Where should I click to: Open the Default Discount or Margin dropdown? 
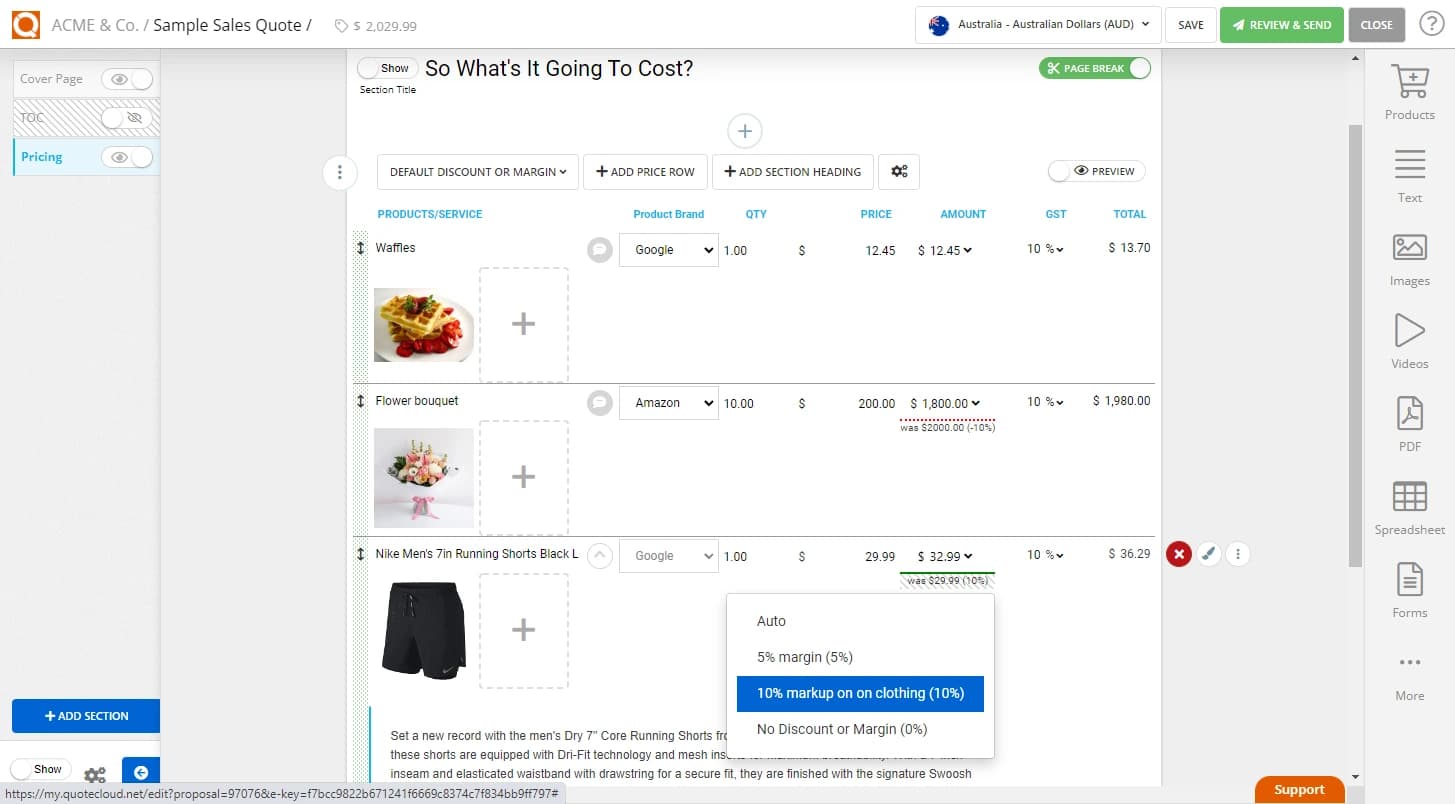(477, 171)
